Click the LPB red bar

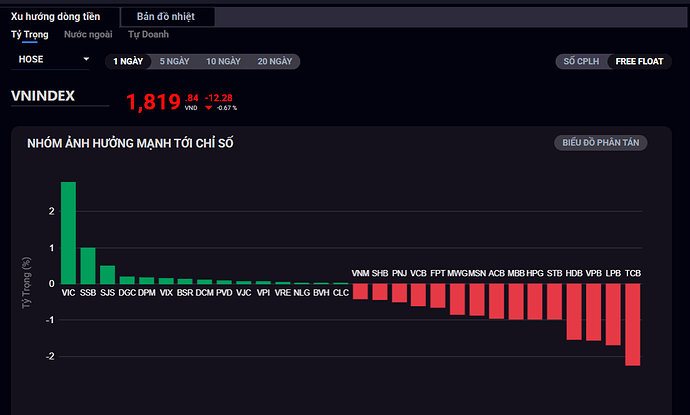pyautogui.click(x=613, y=314)
